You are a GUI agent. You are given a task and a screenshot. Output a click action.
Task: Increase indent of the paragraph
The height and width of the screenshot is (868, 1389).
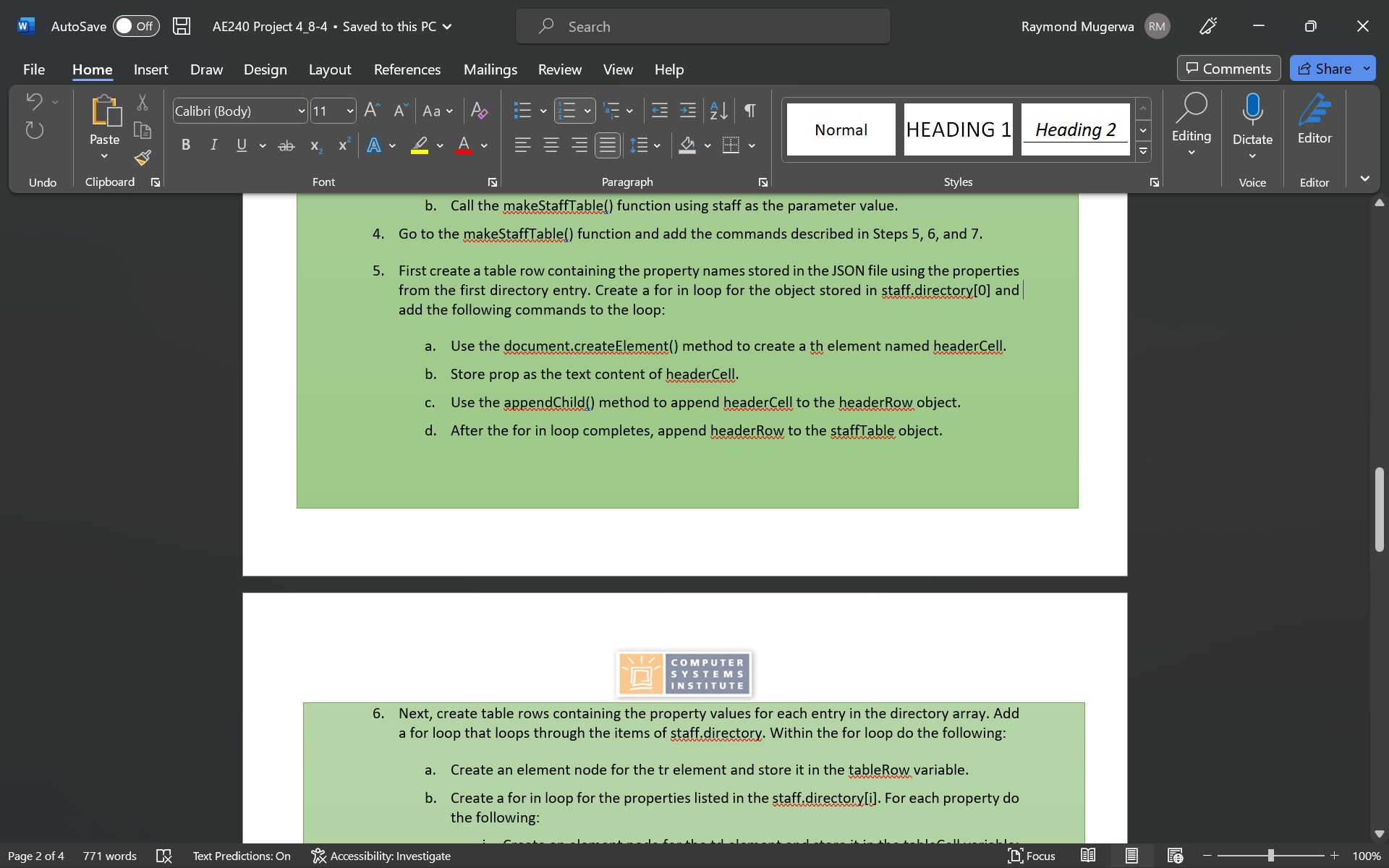click(x=688, y=111)
